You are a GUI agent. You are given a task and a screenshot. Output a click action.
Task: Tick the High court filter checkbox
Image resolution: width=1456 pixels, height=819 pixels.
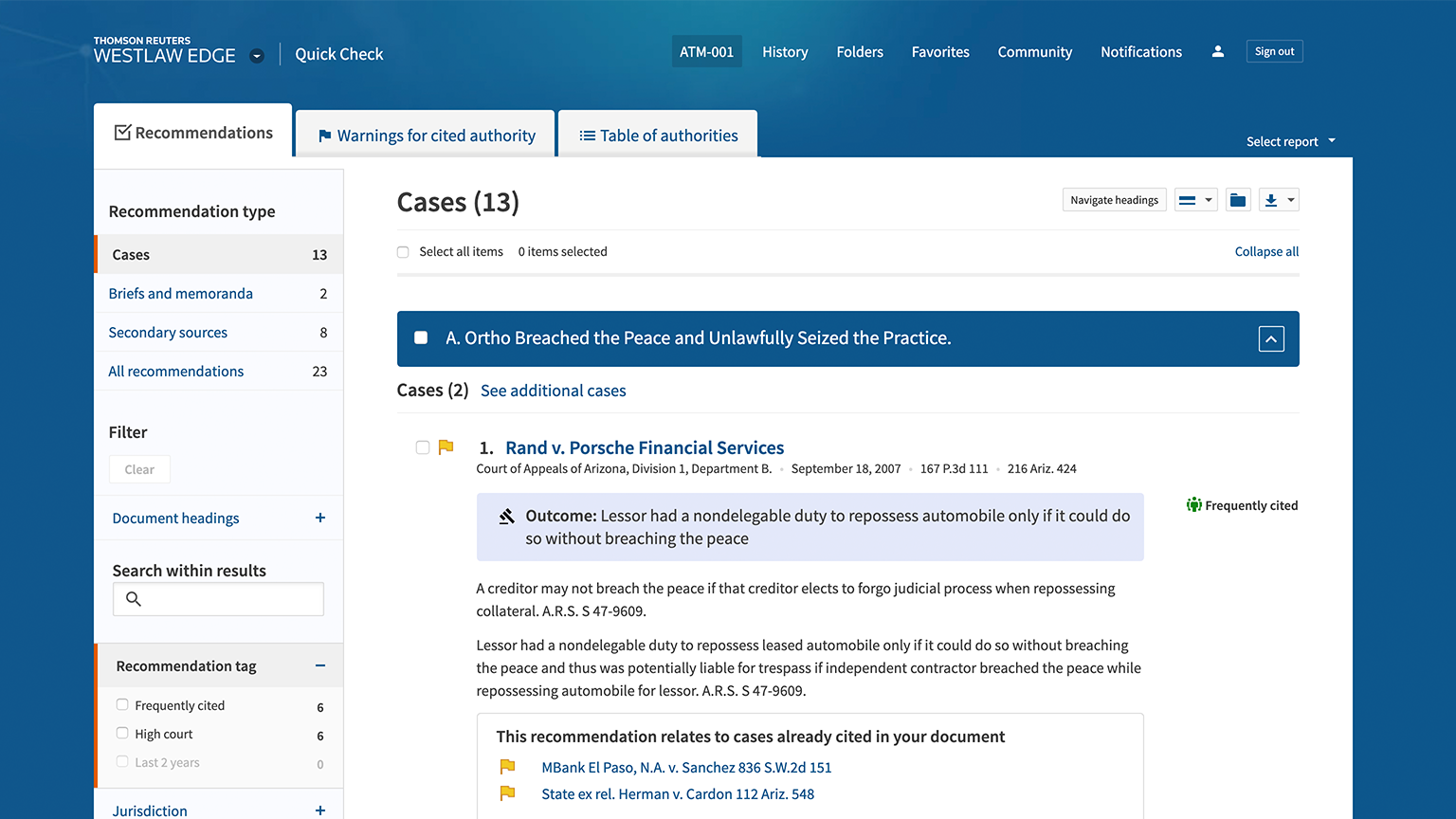click(122, 733)
